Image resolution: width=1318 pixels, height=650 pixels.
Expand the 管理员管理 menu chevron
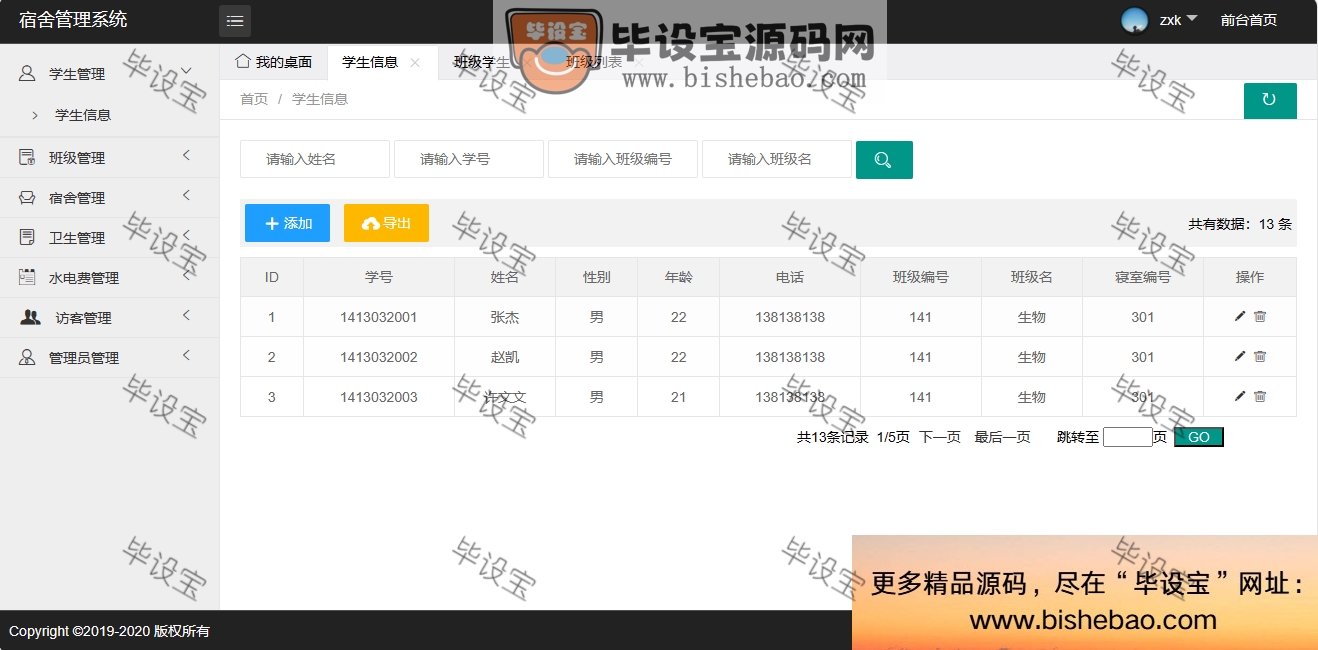pos(186,354)
